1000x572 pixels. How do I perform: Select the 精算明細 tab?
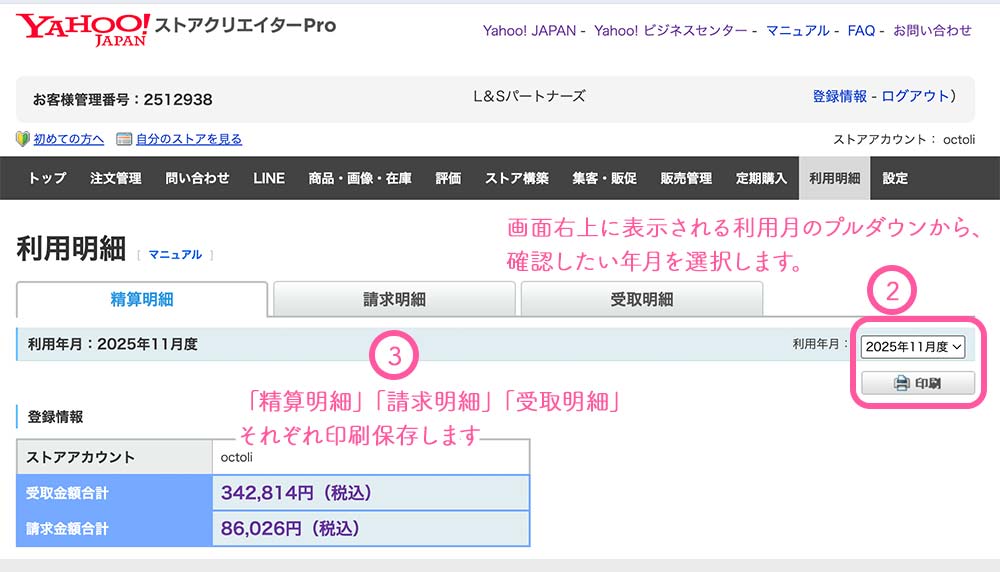click(x=142, y=299)
